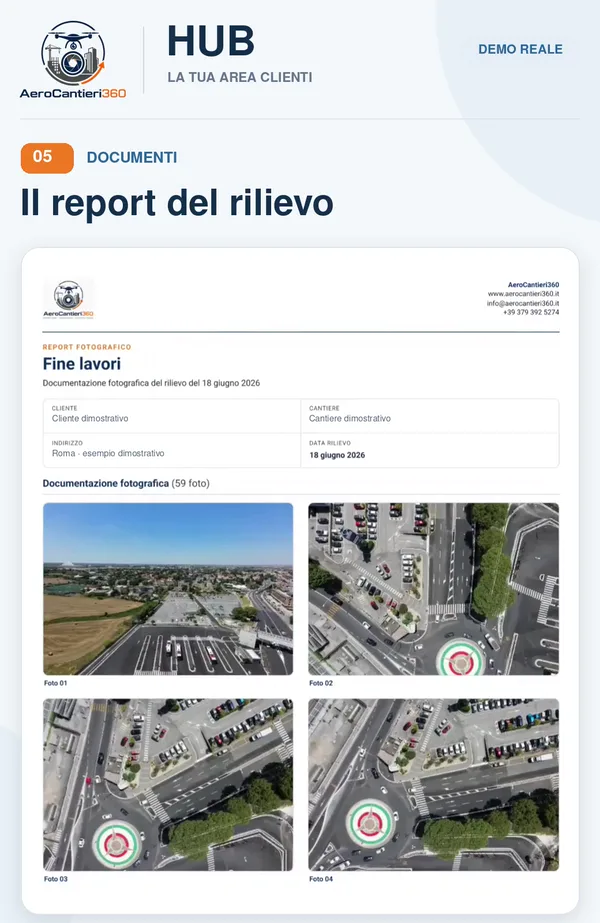Click the 'Cantiere dimostrativo' cell
The image size is (600, 923).
[430, 416]
